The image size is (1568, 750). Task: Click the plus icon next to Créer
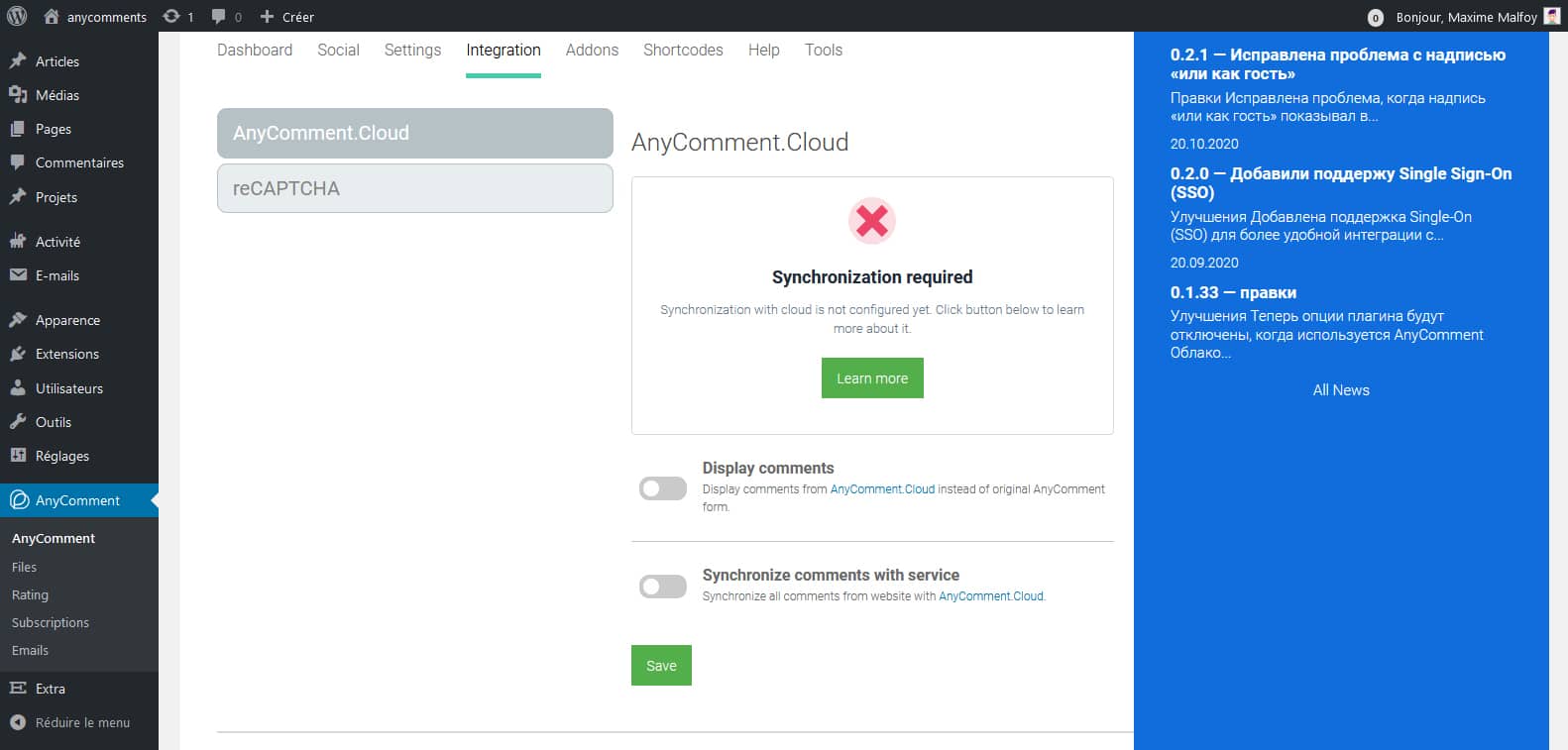click(267, 17)
